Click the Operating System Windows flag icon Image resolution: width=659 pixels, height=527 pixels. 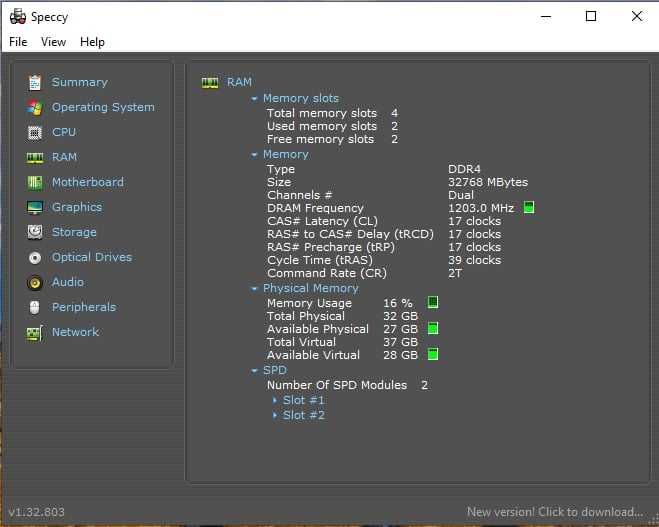point(35,108)
